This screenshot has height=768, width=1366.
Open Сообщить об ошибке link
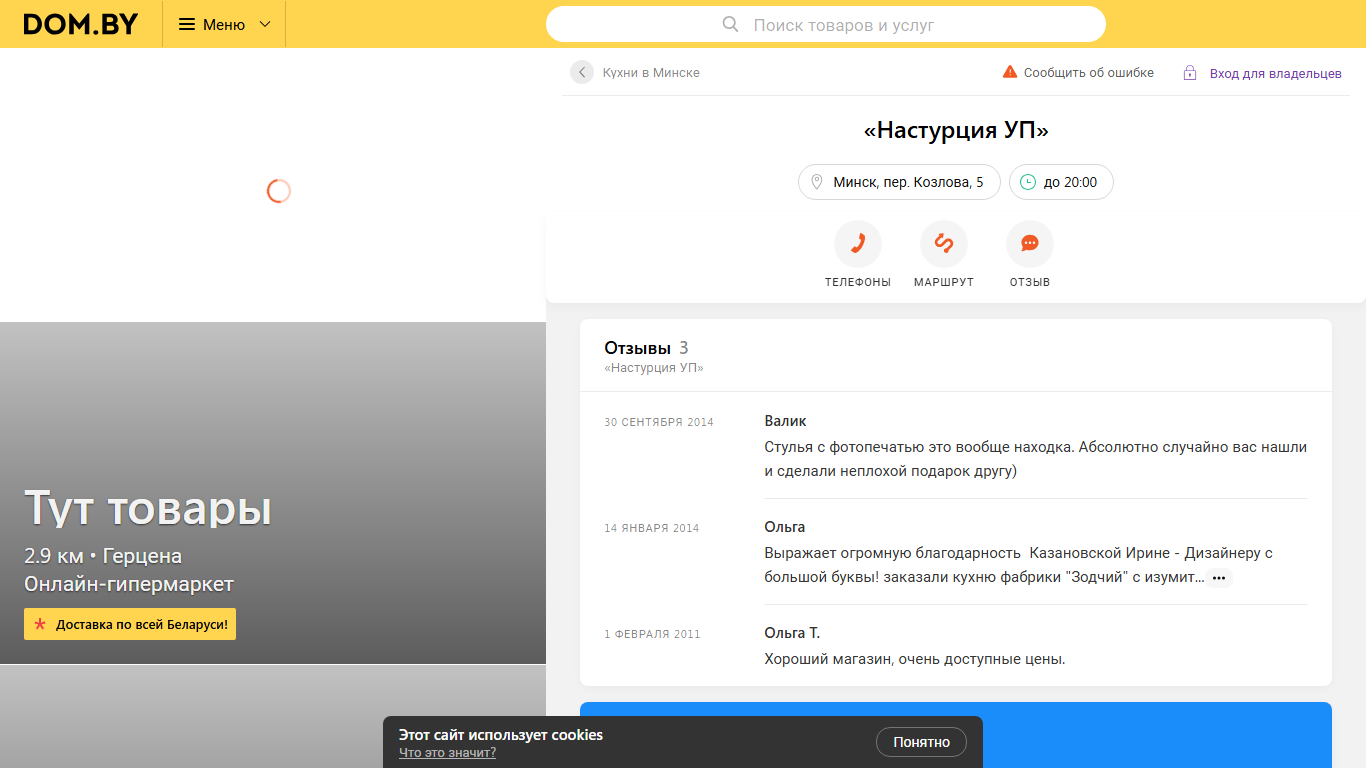1089,73
